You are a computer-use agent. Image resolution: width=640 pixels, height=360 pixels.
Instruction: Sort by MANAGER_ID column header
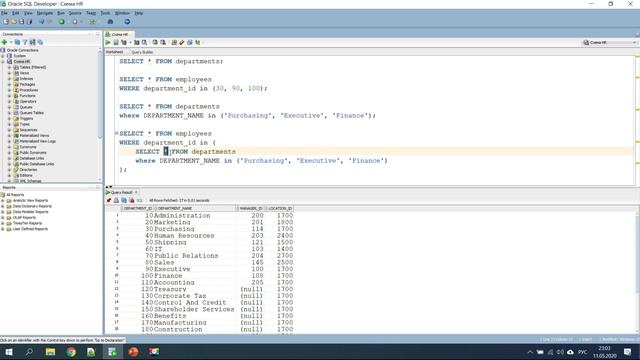pos(251,209)
